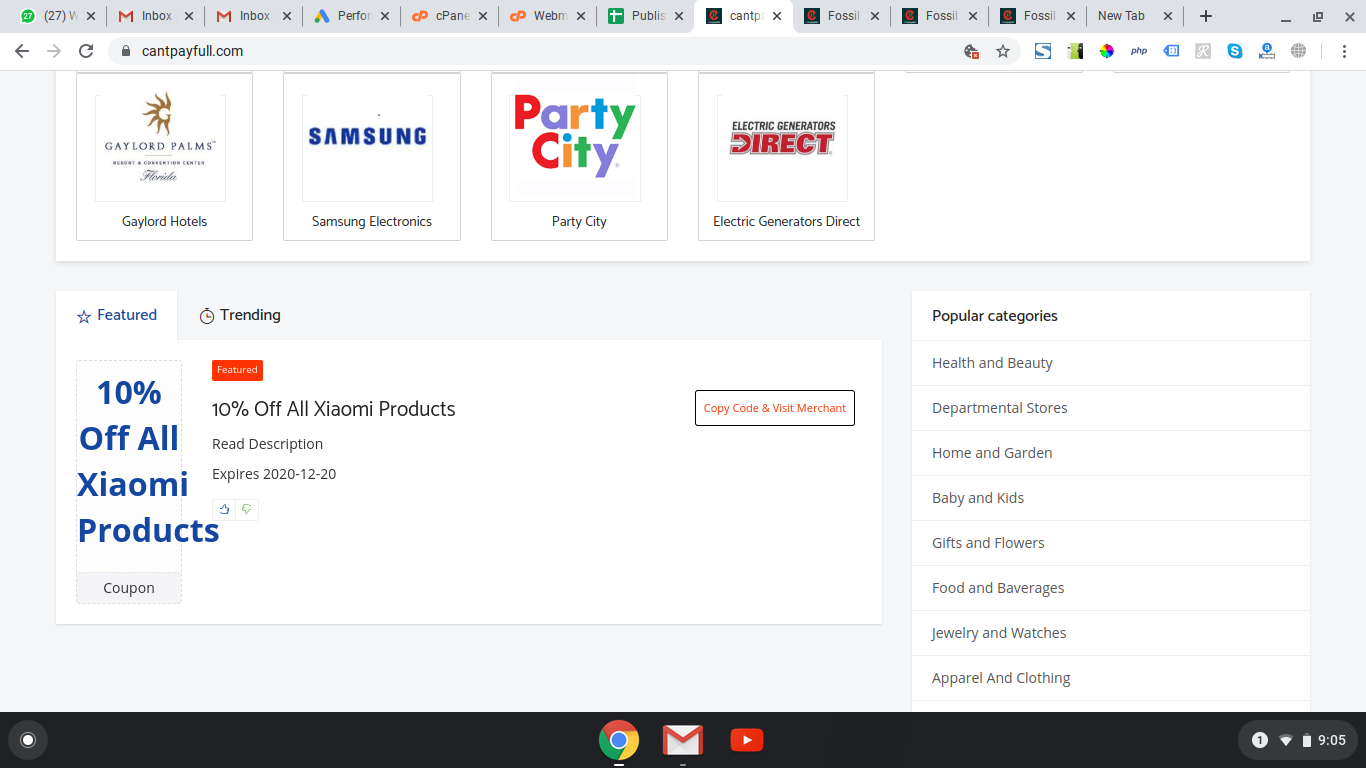Click the browser forward arrow
The width and height of the screenshot is (1366, 768).
click(54, 51)
